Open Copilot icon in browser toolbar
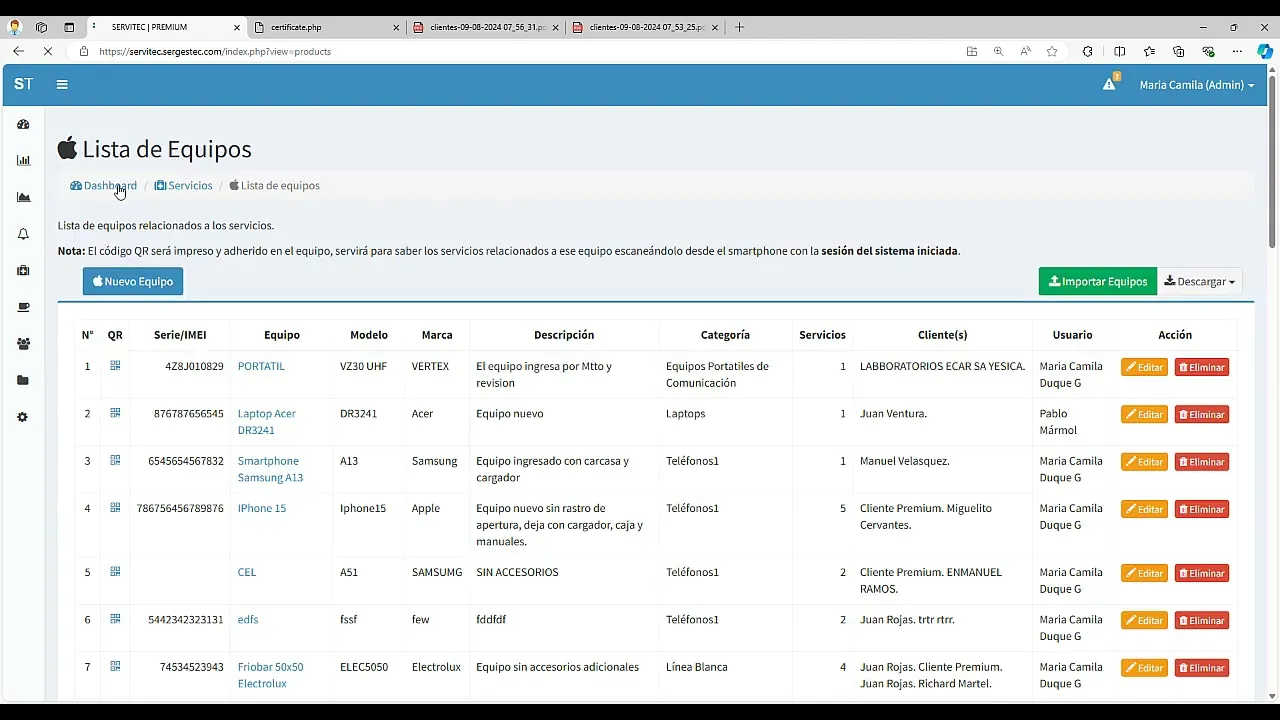The image size is (1280, 720). tap(1265, 51)
